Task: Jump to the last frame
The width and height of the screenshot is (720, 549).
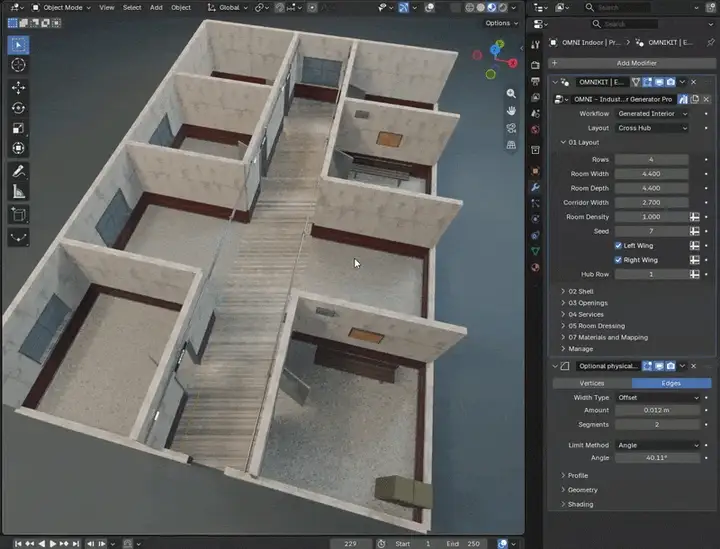Action: click(x=76, y=543)
